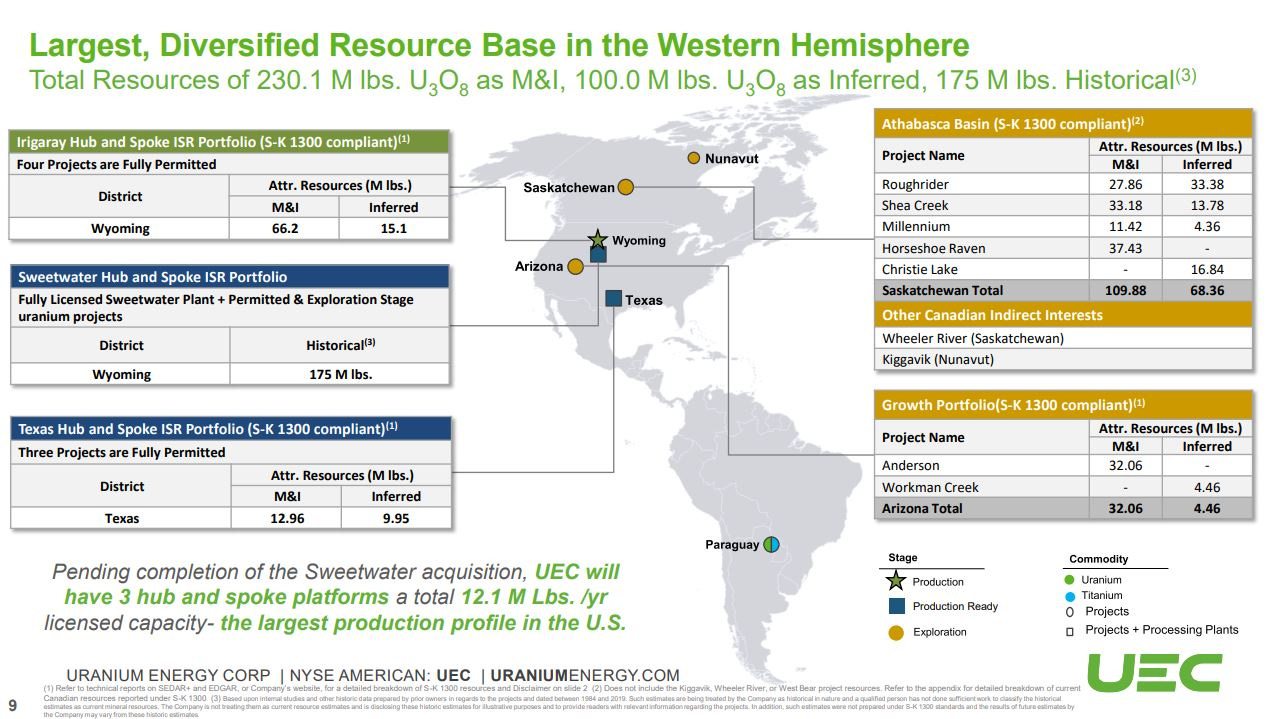Click the green Uranium dot in legend

[x=1070, y=580]
